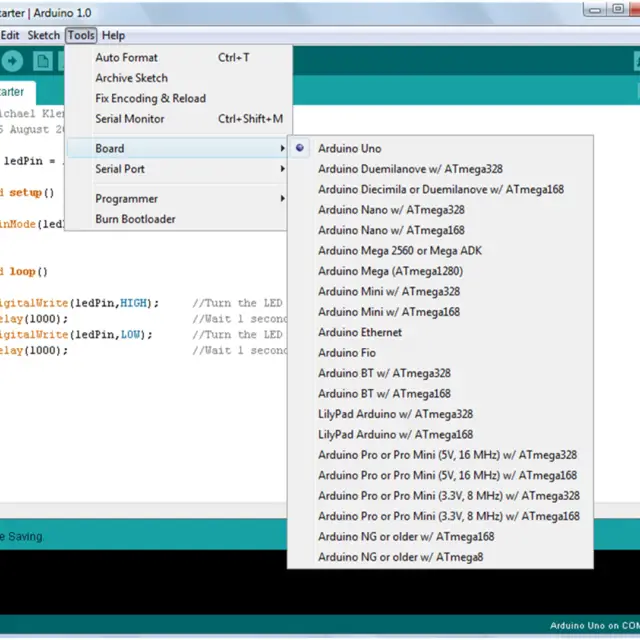The height and width of the screenshot is (640, 640).
Task: Click the New sketch toolbar icon
Action: pos(42,61)
